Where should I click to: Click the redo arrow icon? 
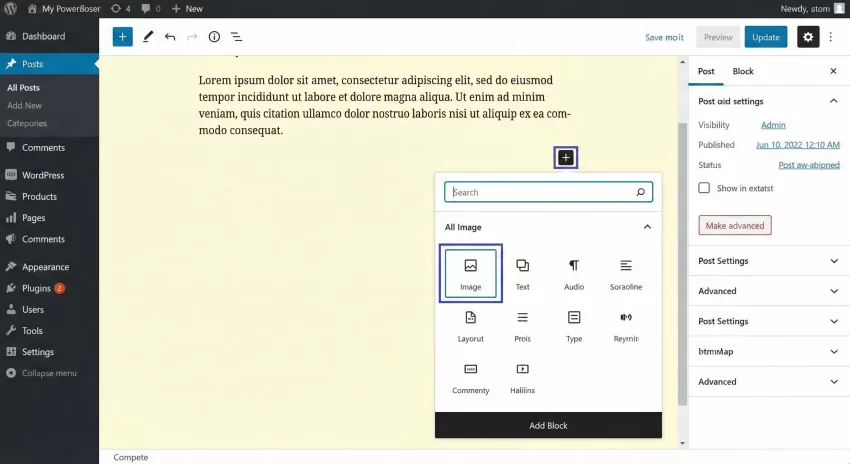pyautogui.click(x=192, y=37)
